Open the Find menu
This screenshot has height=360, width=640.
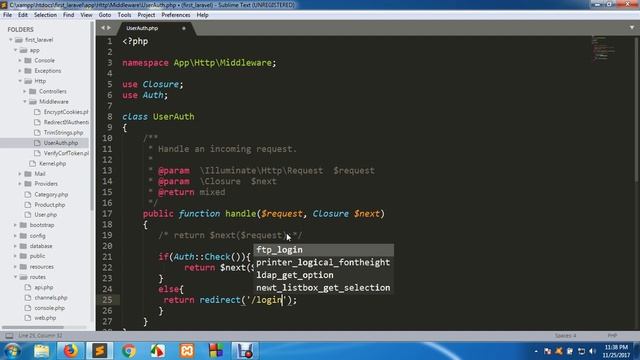69,15
